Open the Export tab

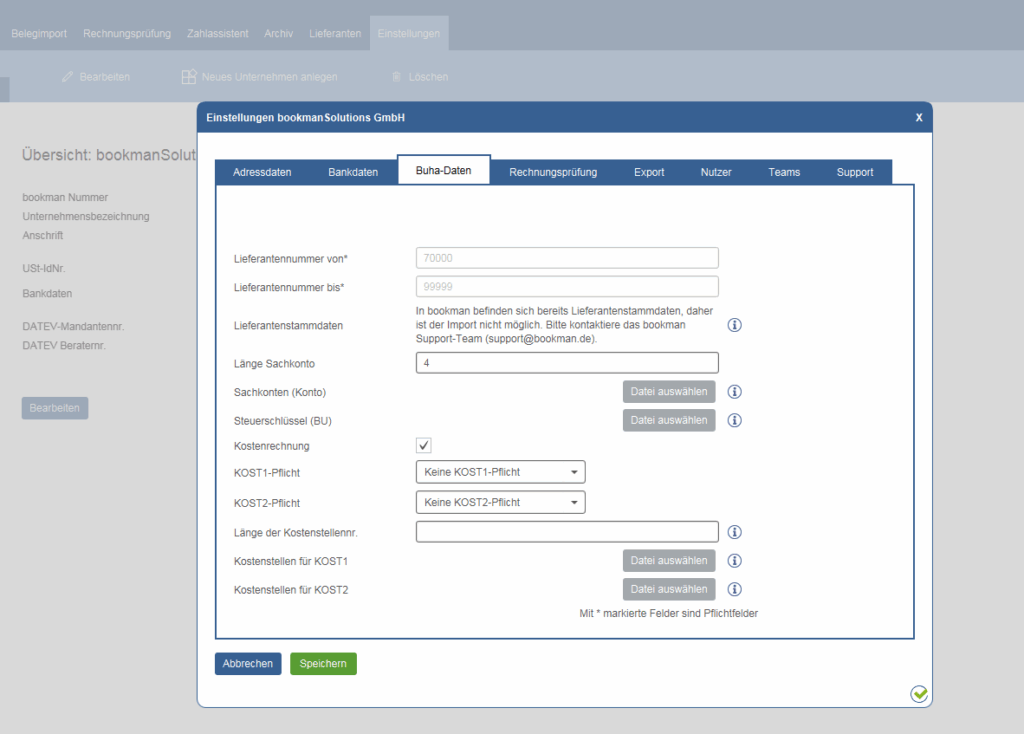pyautogui.click(x=648, y=172)
